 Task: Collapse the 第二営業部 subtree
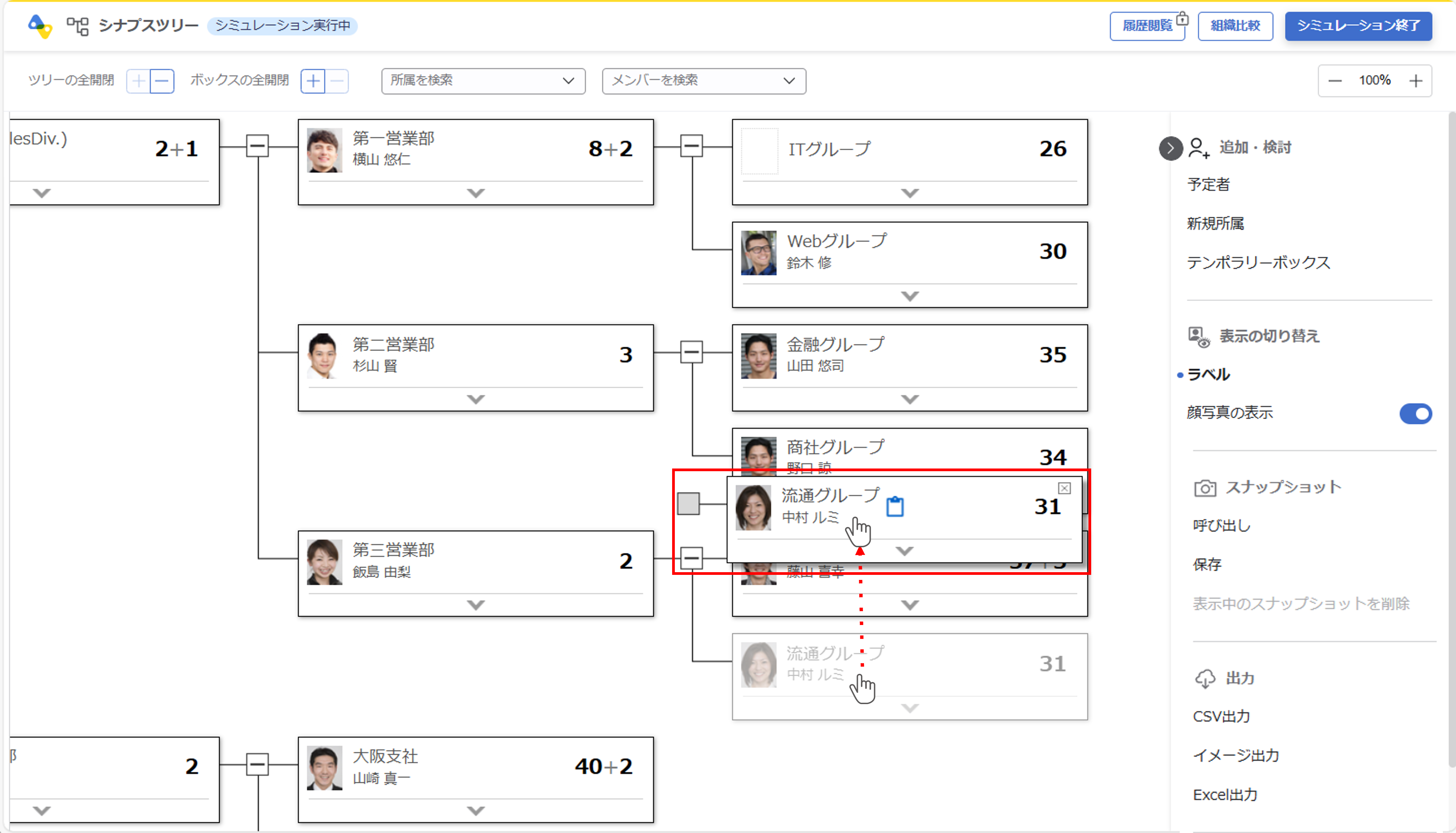pos(691,352)
